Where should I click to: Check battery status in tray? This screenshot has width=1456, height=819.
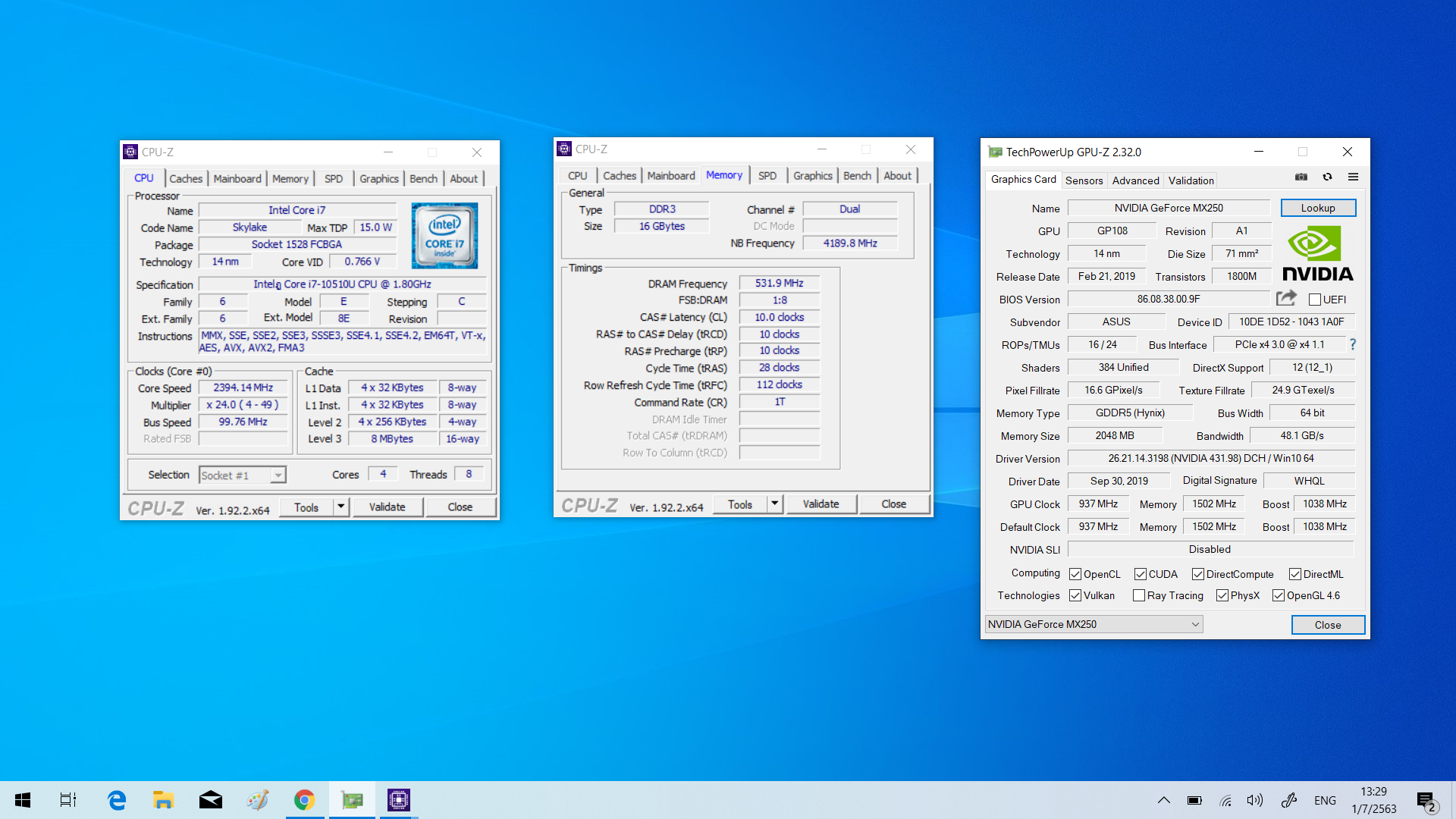coord(1194,800)
